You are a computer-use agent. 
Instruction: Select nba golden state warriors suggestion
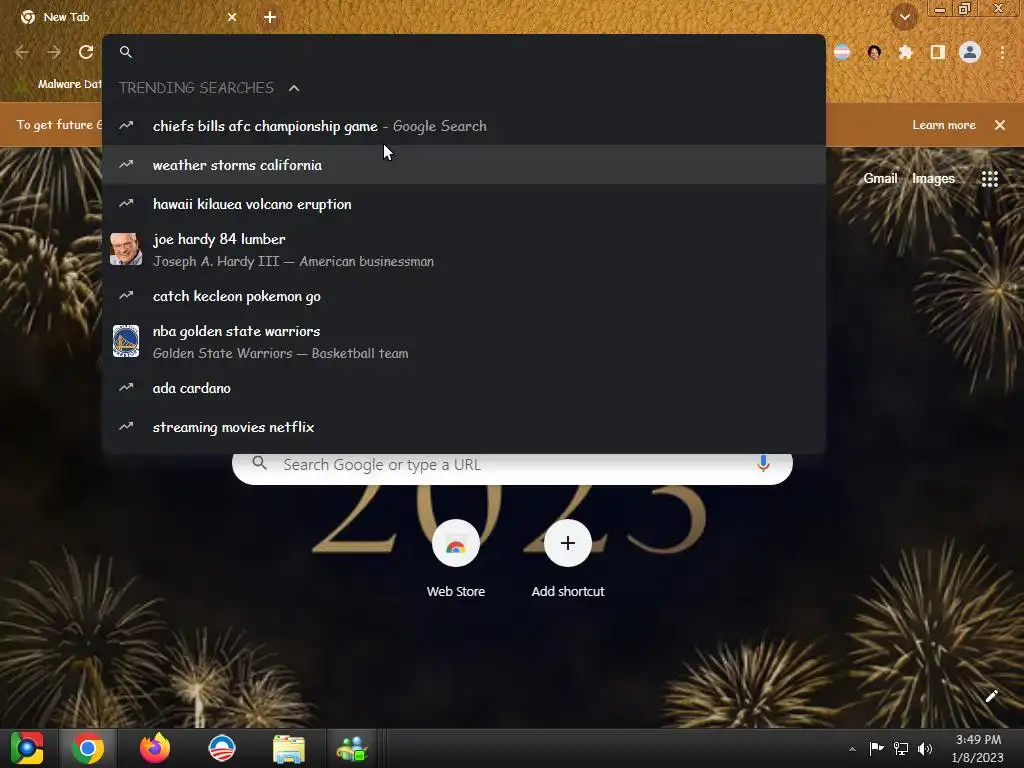pos(464,342)
